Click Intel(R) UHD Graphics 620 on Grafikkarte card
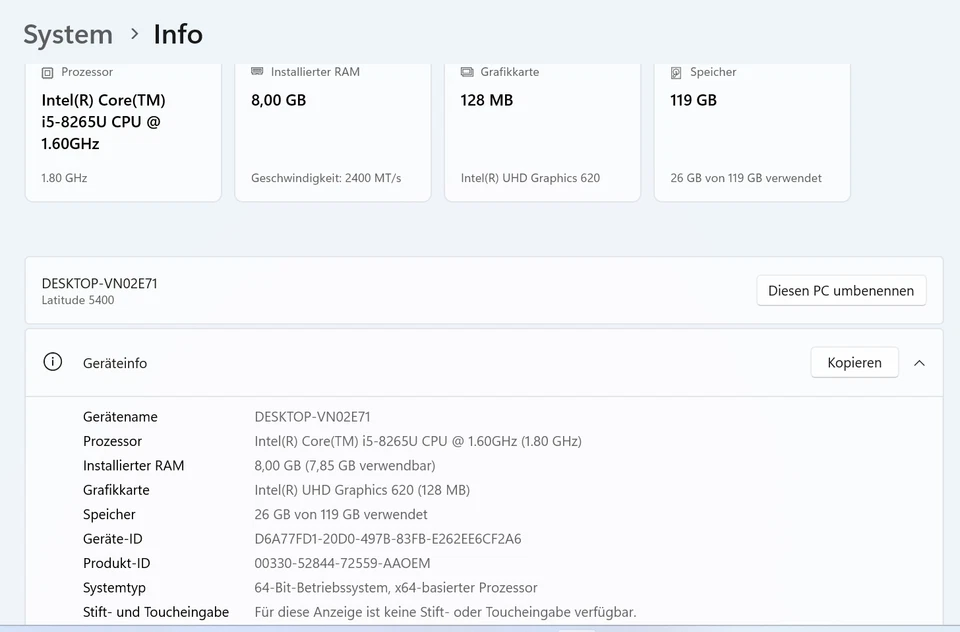The height and width of the screenshot is (632, 960). click(530, 178)
